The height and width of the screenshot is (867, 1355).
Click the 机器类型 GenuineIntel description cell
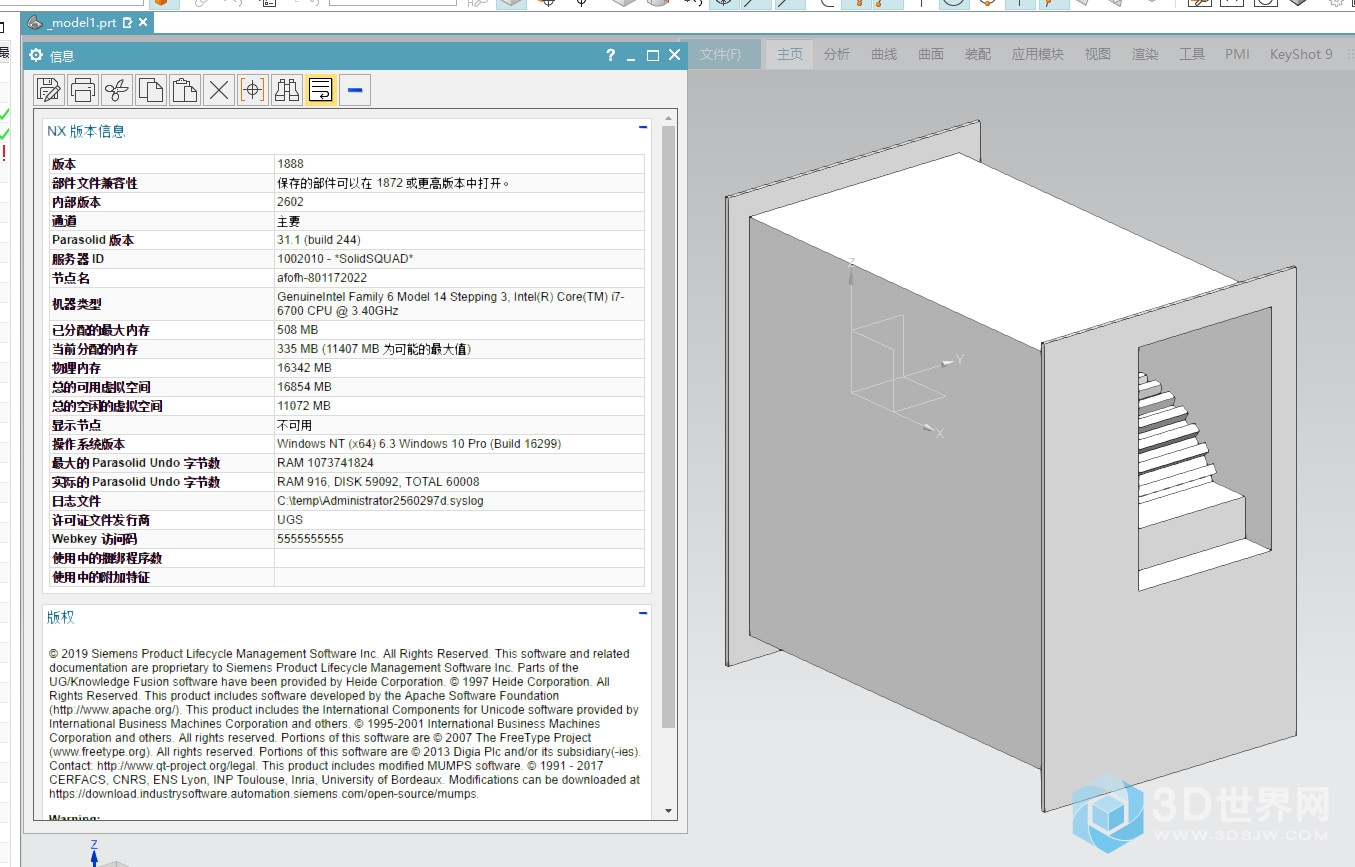[459, 304]
